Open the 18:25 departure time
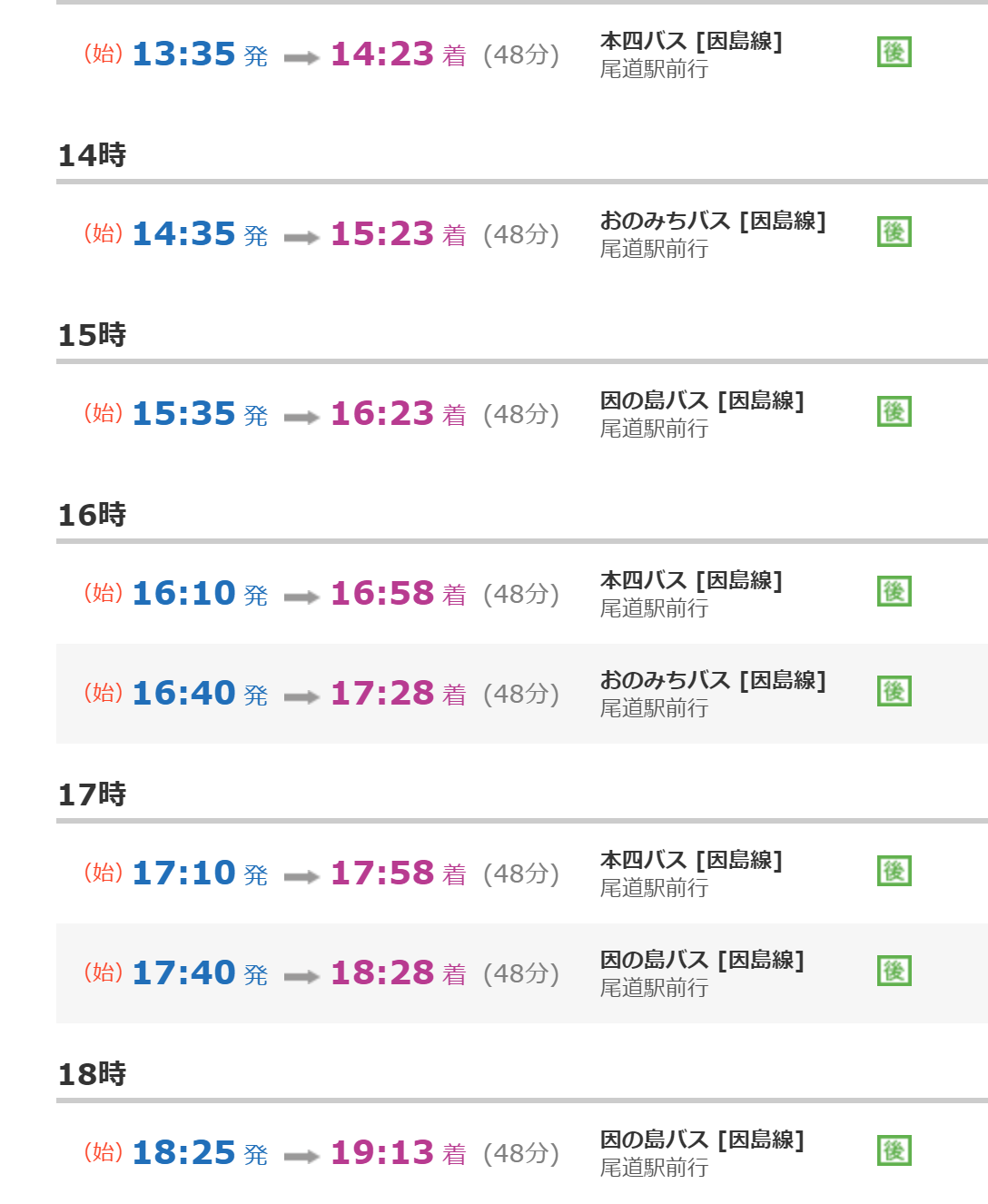This screenshot has width=988, height=1204. click(x=184, y=1153)
